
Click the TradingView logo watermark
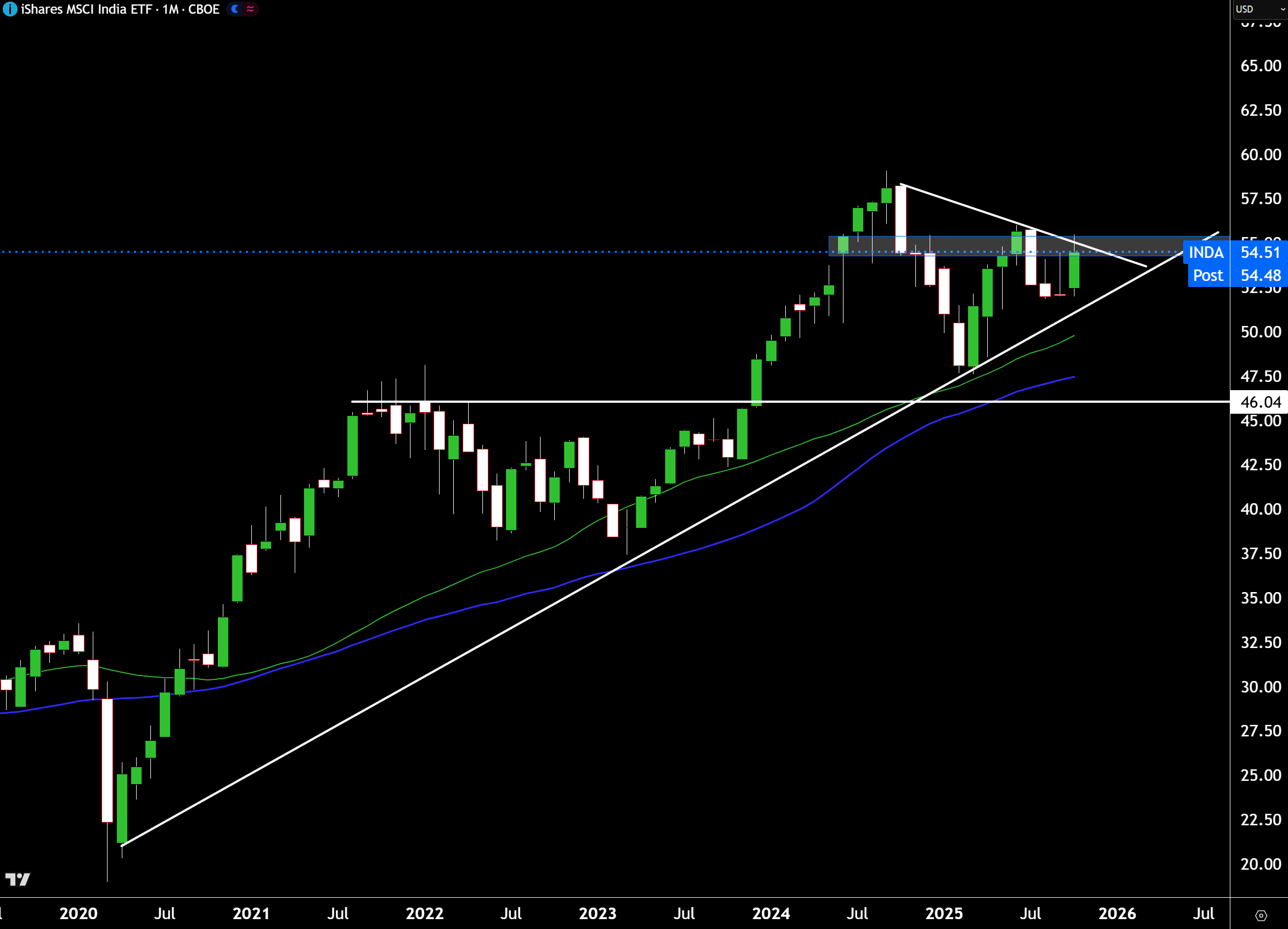[x=17, y=880]
